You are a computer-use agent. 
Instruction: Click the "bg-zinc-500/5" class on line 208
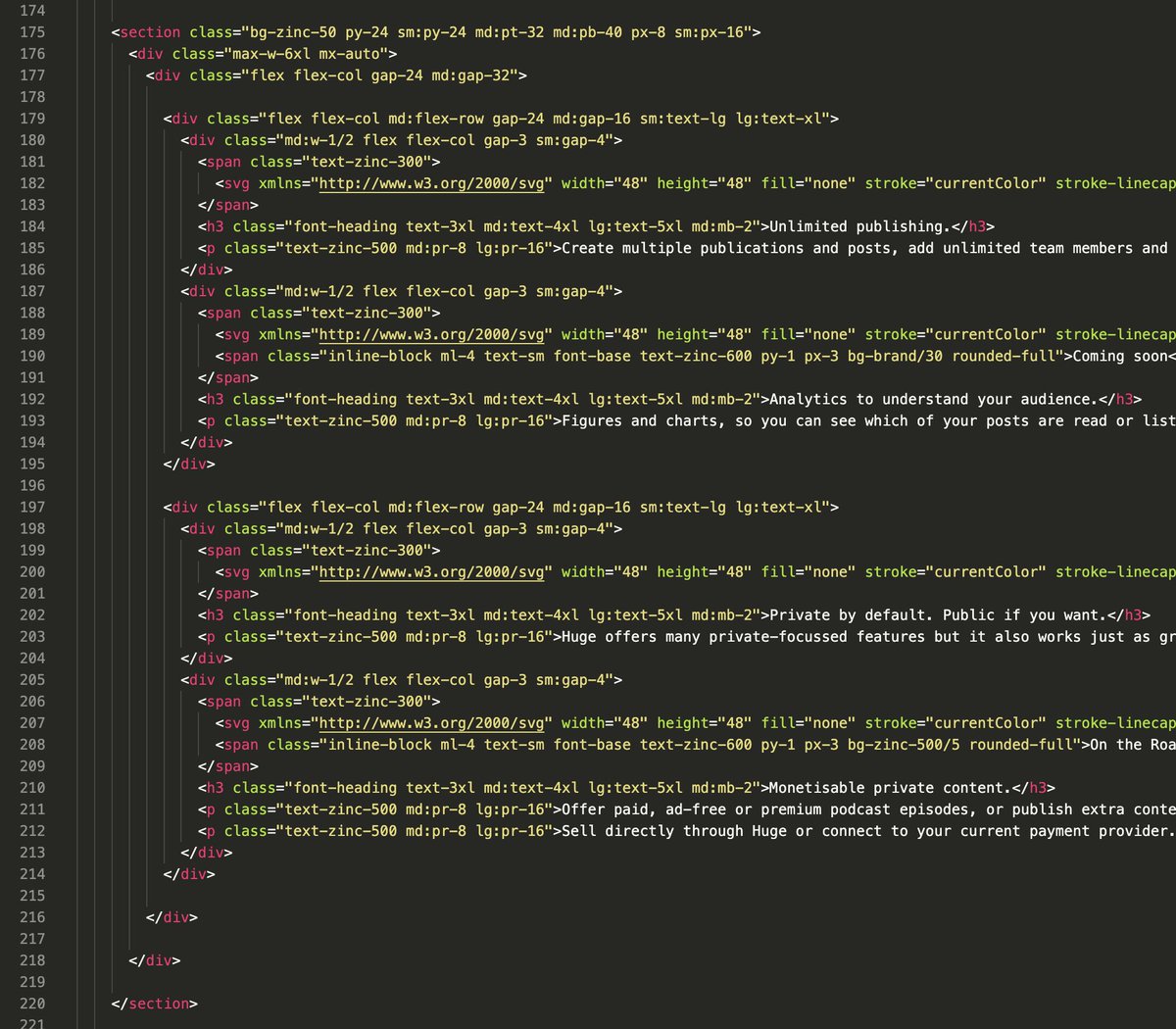(x=904, y=745)
